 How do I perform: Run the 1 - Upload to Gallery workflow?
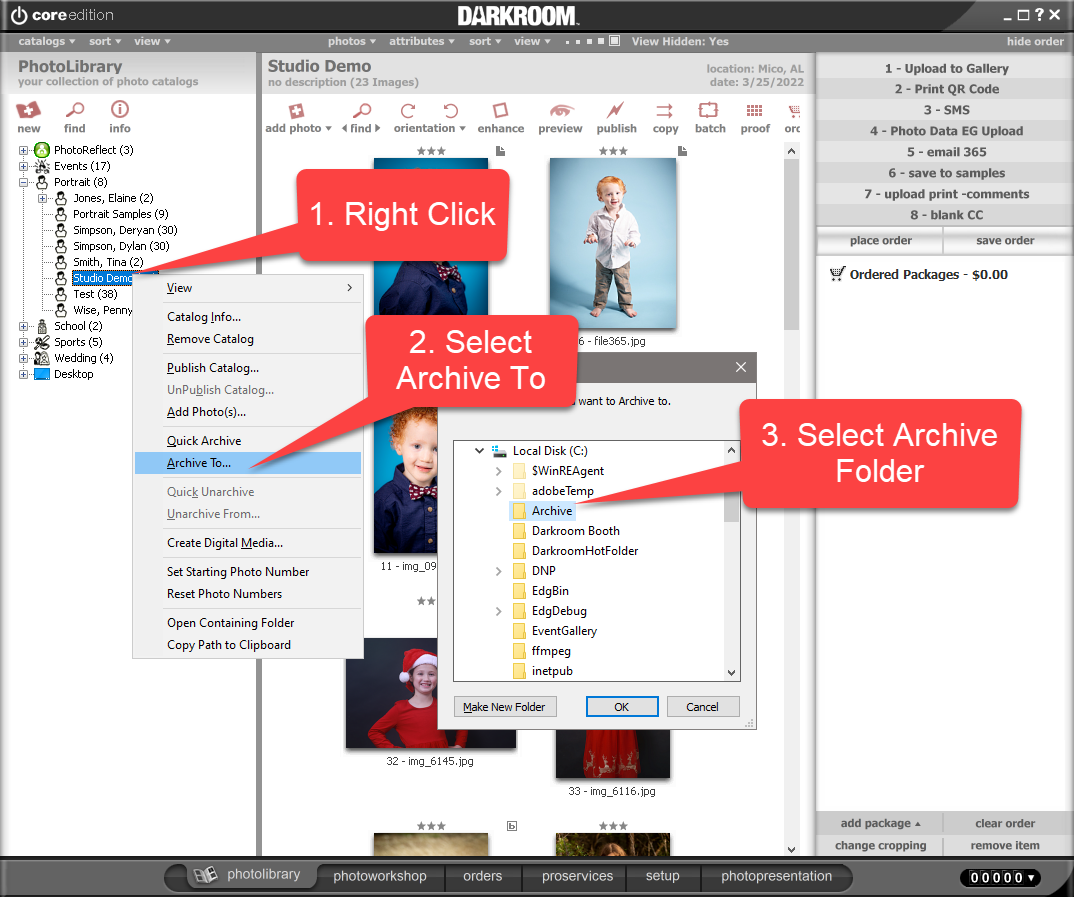[x=946, y=68]
